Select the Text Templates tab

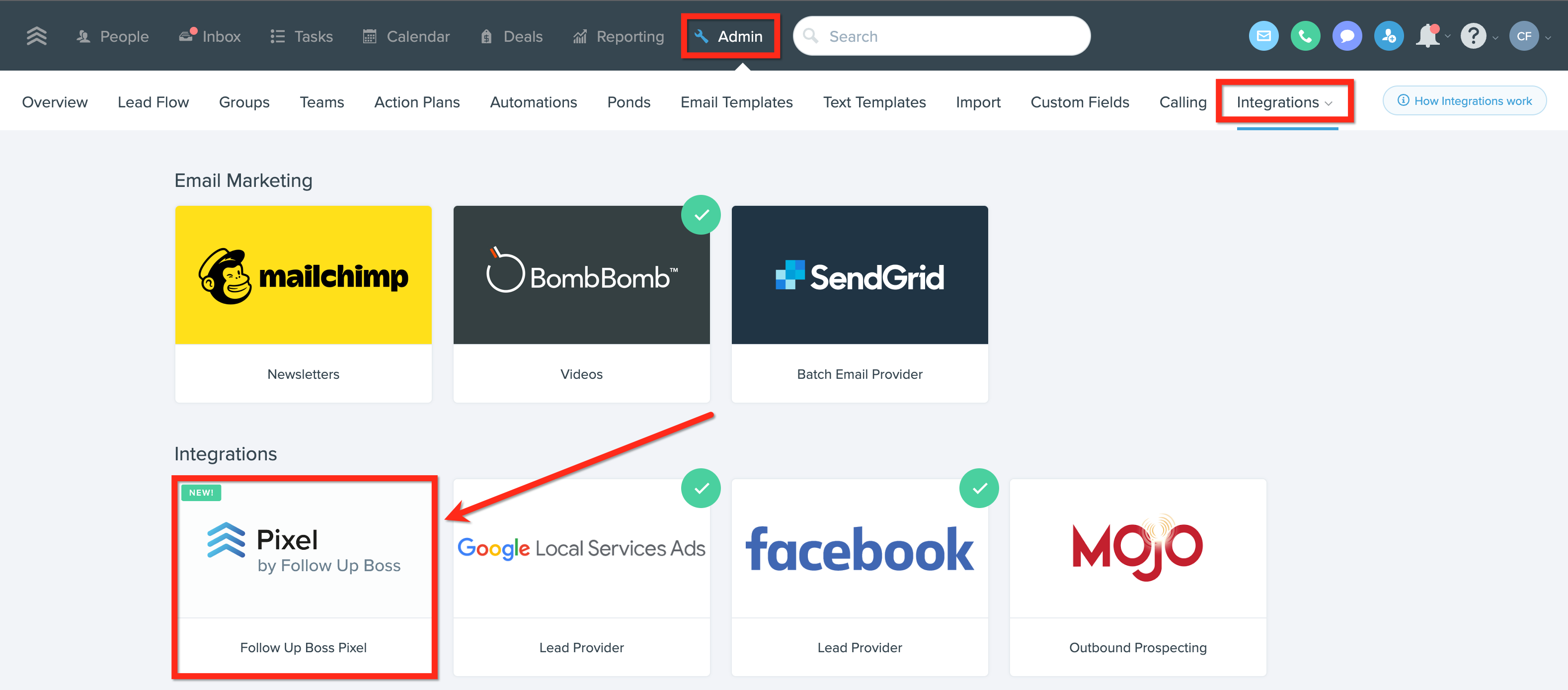(874, 102)
